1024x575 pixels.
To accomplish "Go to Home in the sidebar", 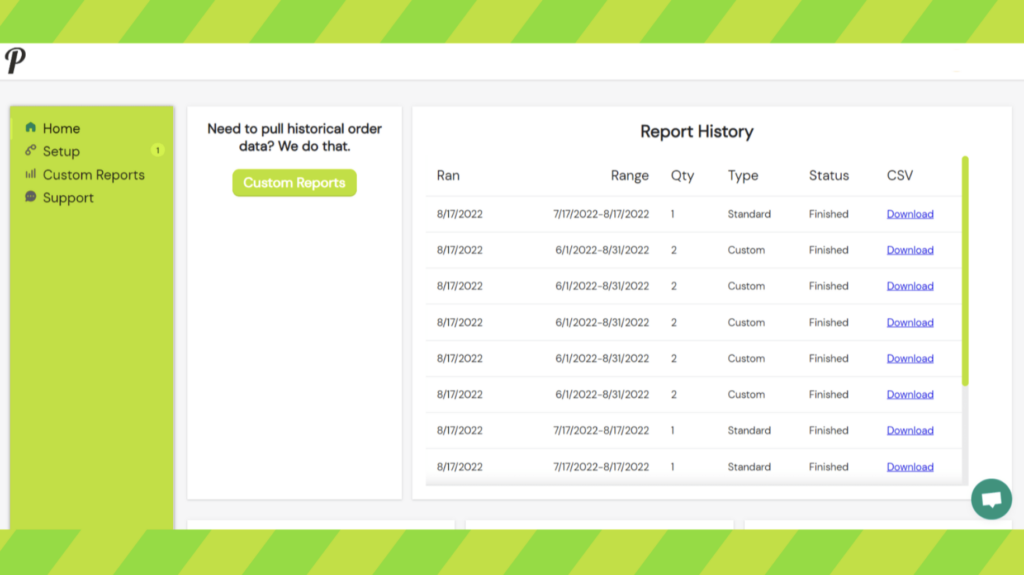I will (x=61, y=128).
